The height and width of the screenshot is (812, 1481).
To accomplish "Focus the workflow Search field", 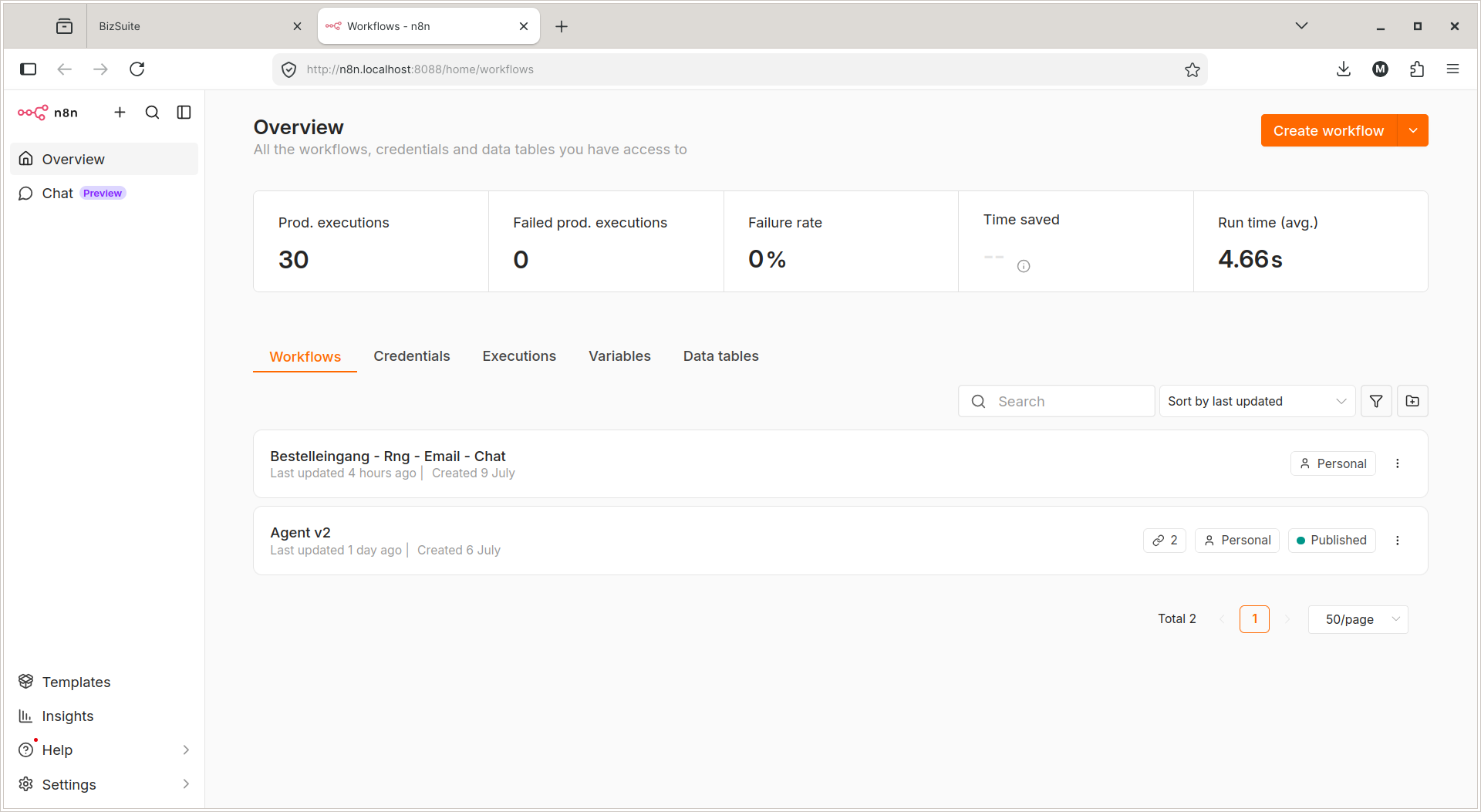I will 1056,401.
